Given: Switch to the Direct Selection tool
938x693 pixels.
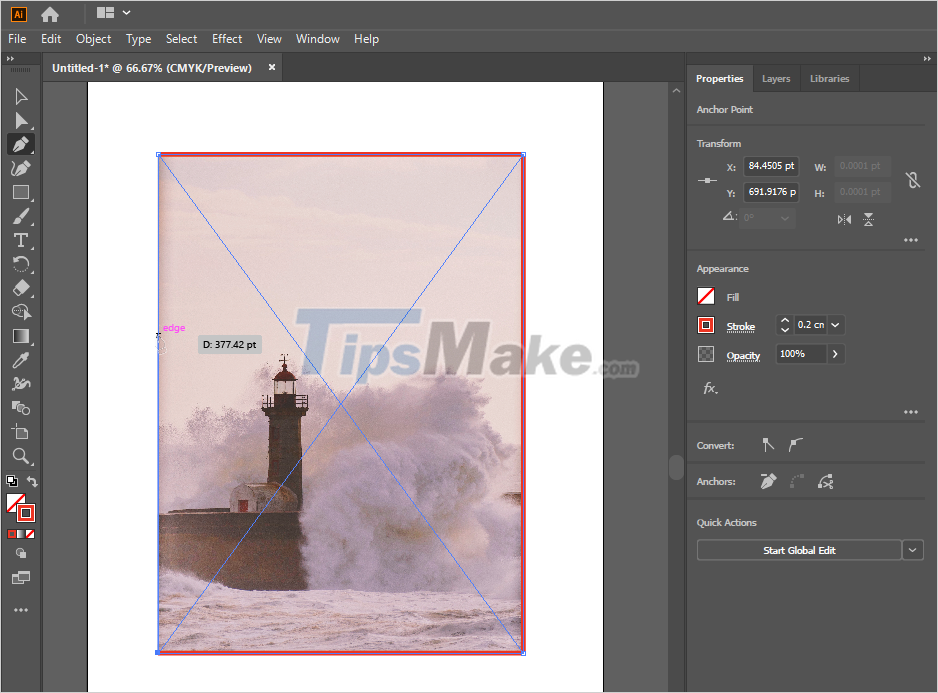Looking at the screenshot, I should pyautogui.click(x=21, y=120).
